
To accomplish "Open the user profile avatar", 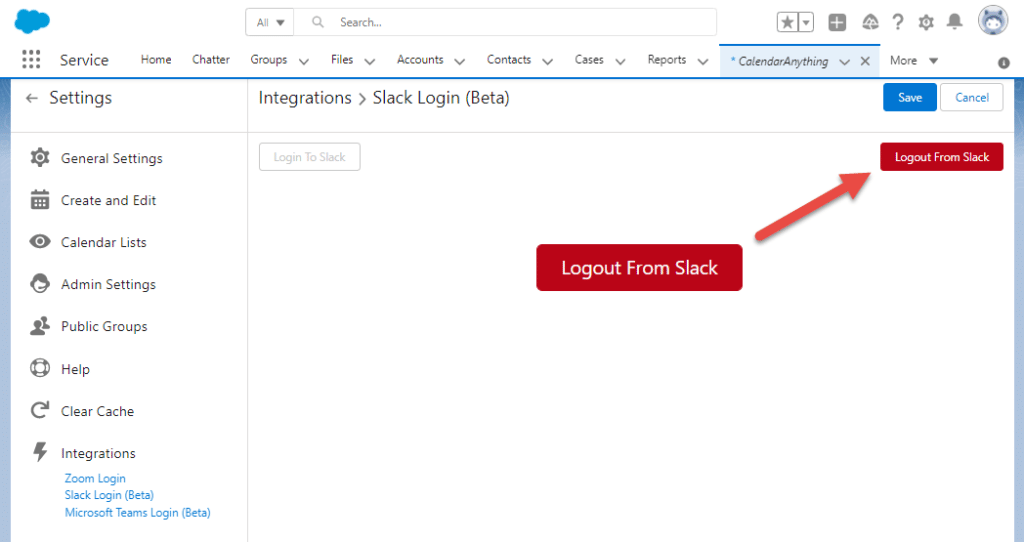I will pos(993,21).
